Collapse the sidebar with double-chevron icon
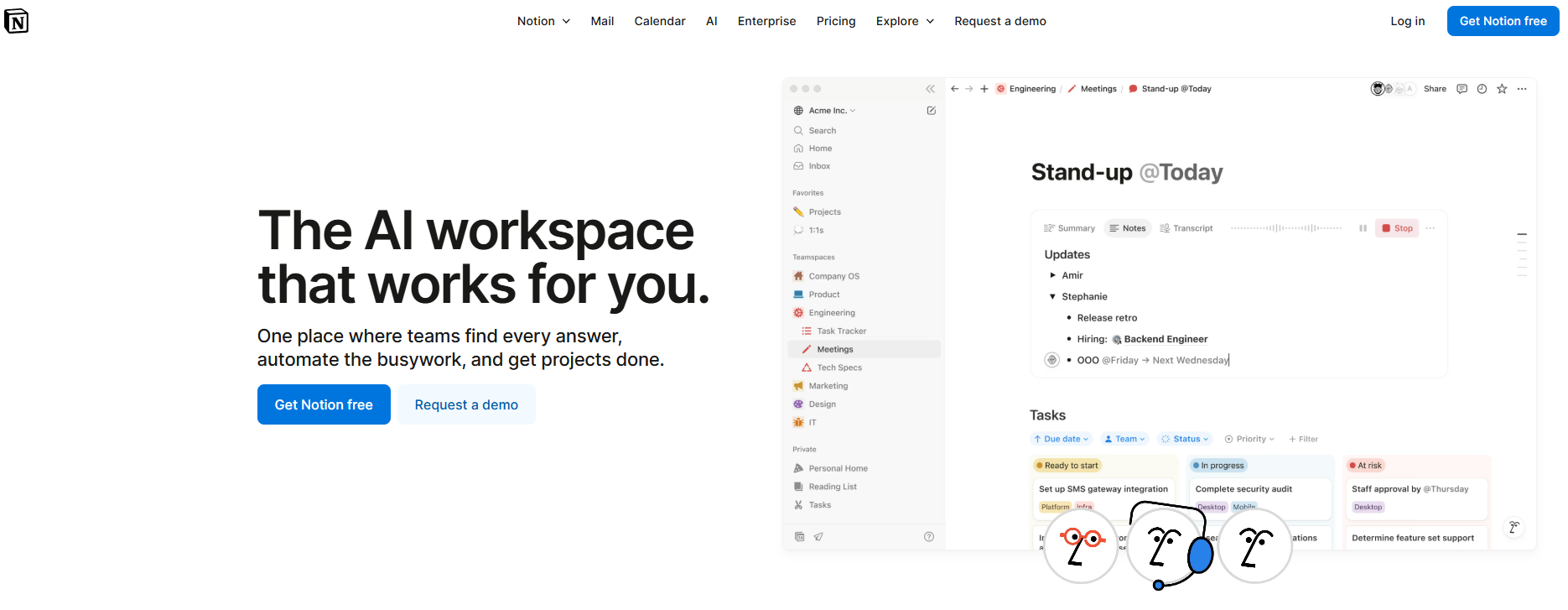The image size is (1568, 610). click(x=930, y=89)
